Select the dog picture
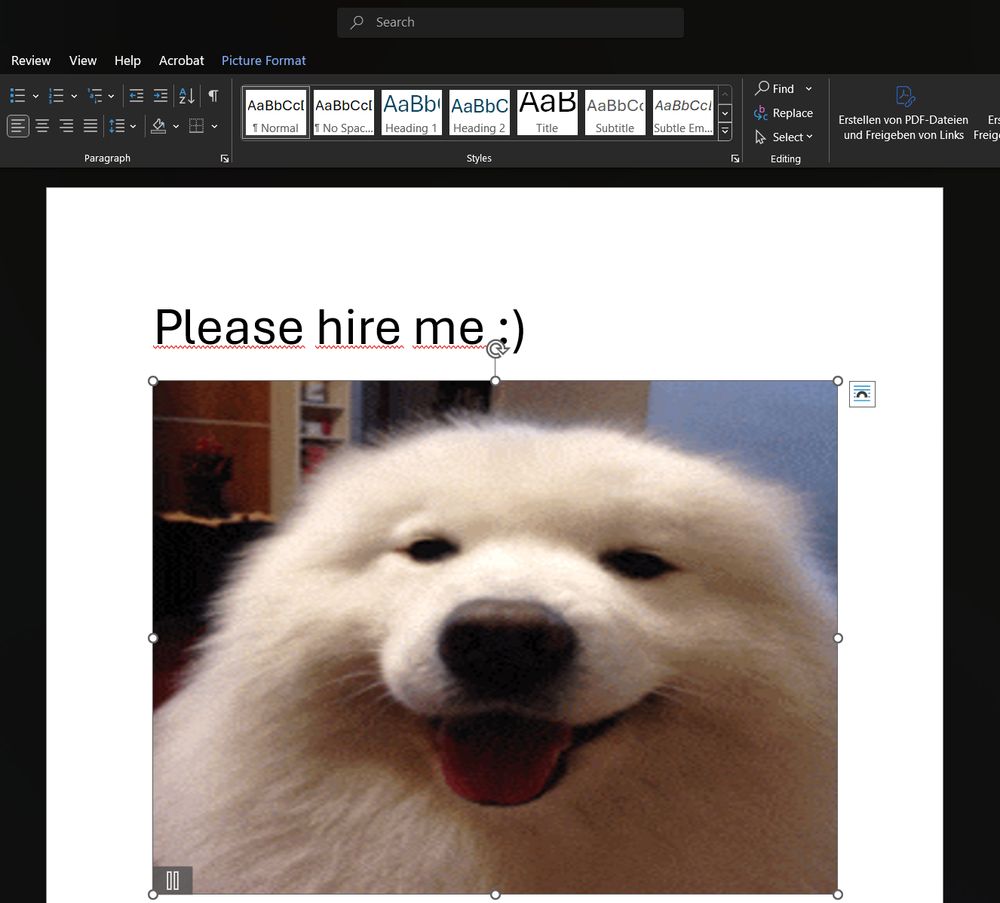 [495, 638]
